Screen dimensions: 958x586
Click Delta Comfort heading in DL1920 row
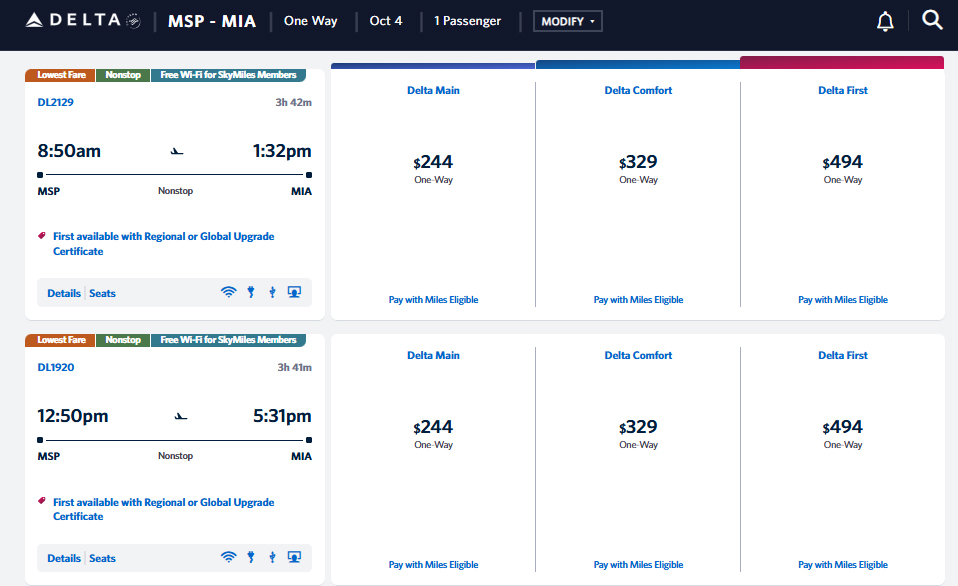638,356
